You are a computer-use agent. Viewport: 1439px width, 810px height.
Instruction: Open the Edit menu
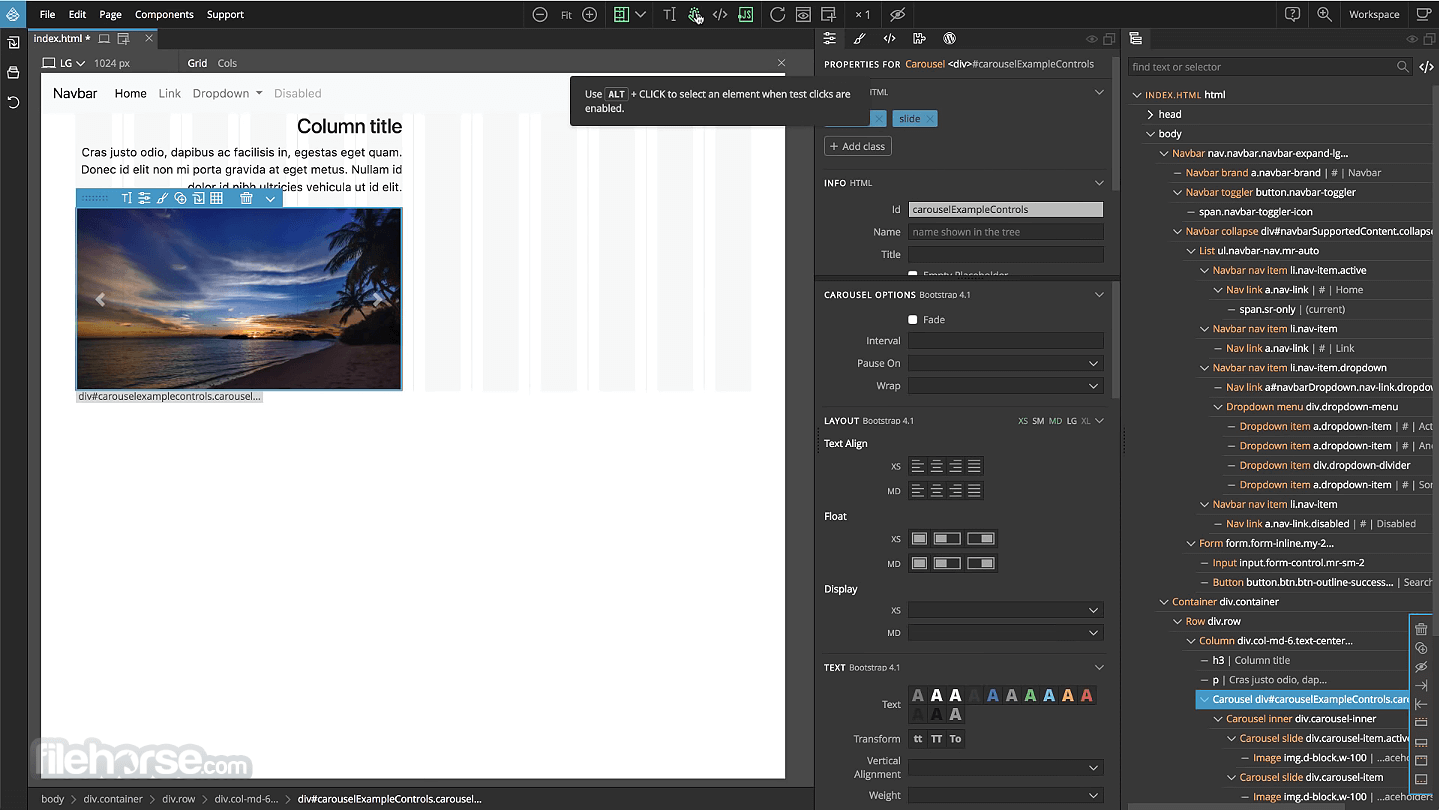click(77, 14)
